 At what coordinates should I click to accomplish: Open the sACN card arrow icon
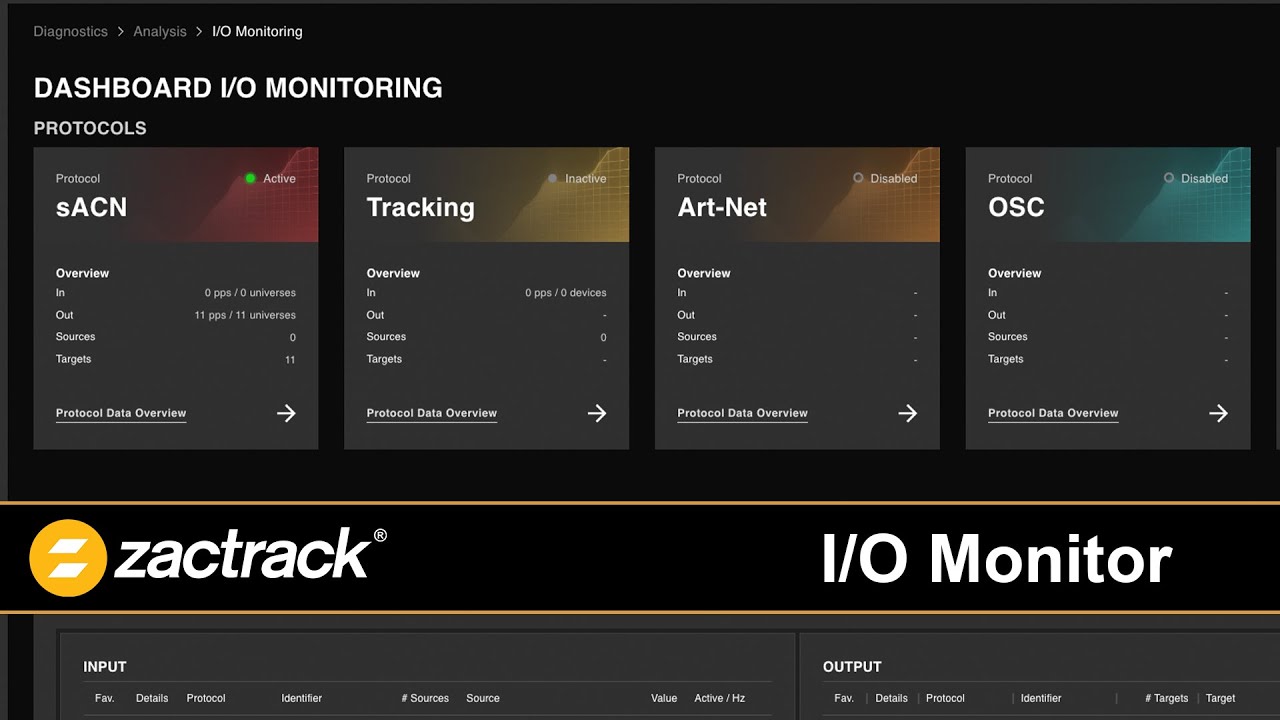point(286,413)
